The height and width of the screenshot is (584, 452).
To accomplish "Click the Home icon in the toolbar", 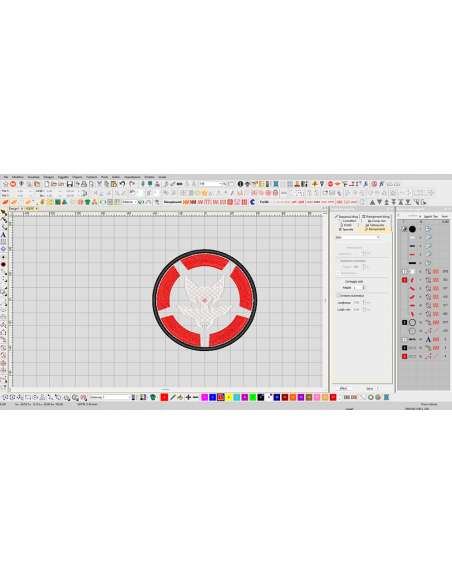I will coord(6,184).
